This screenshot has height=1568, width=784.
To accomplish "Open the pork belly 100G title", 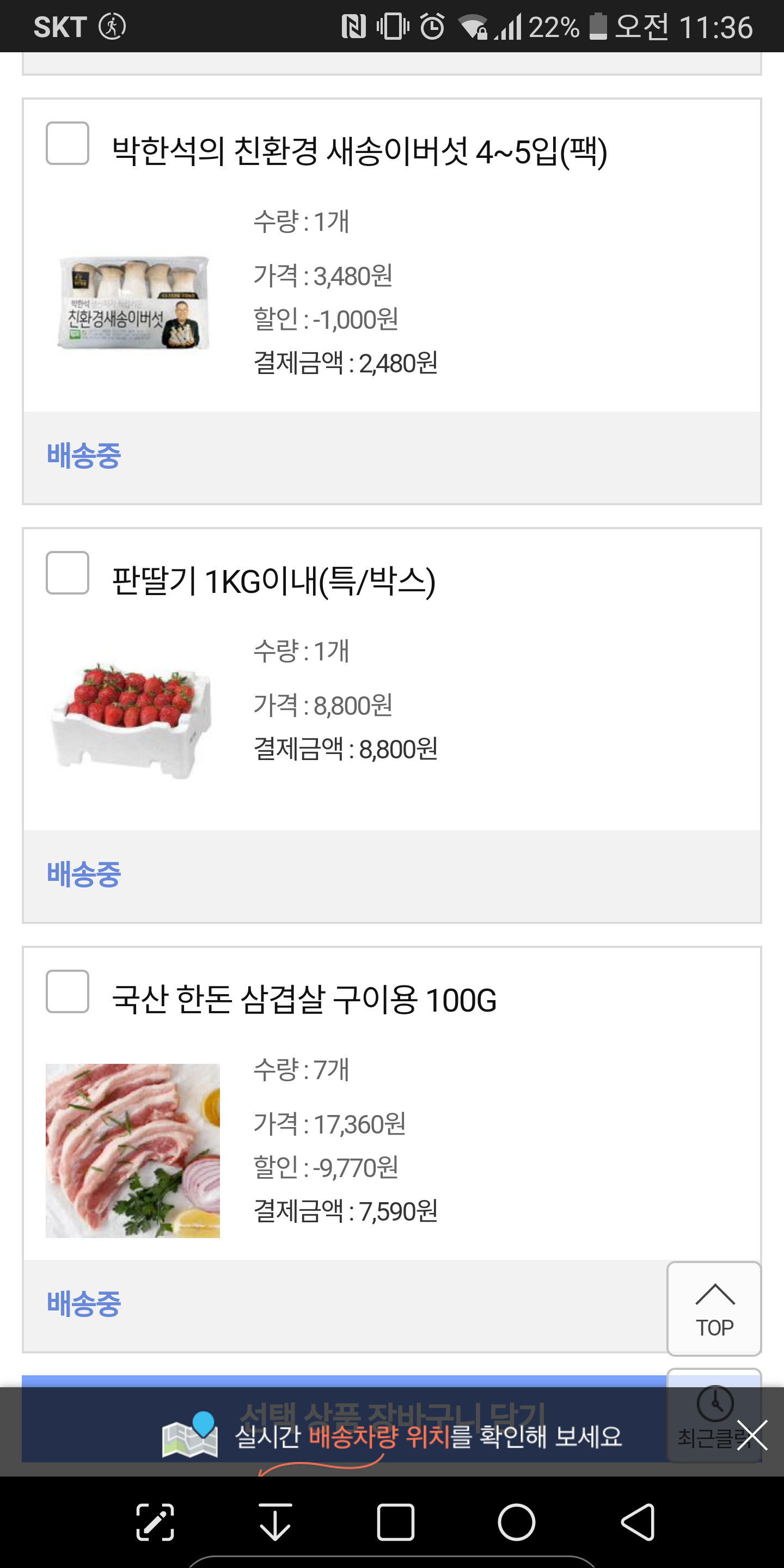I will pos(304,1000).
